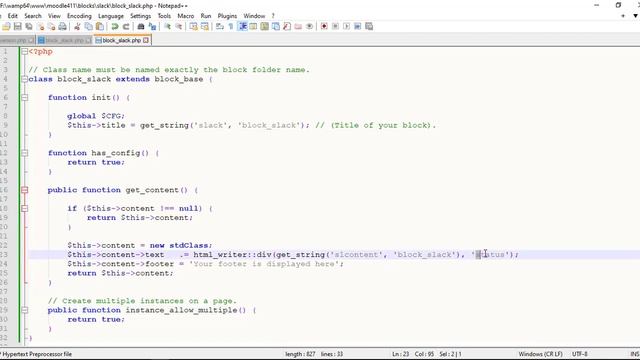Open the View menu

[54, 16]
